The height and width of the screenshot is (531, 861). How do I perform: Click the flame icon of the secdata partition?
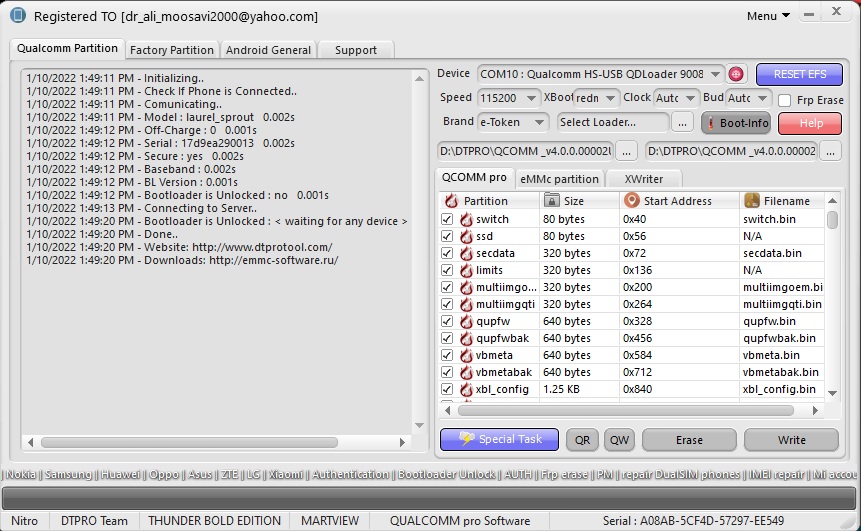click(x=466, y=253)
